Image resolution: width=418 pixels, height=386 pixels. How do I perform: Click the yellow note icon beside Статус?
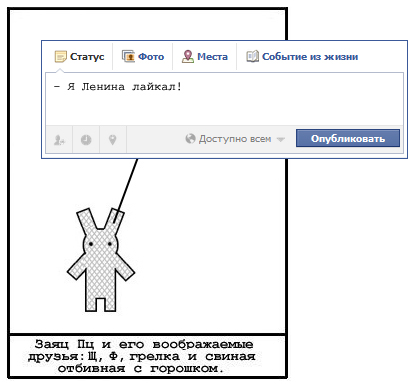click(x=61, y=57)
